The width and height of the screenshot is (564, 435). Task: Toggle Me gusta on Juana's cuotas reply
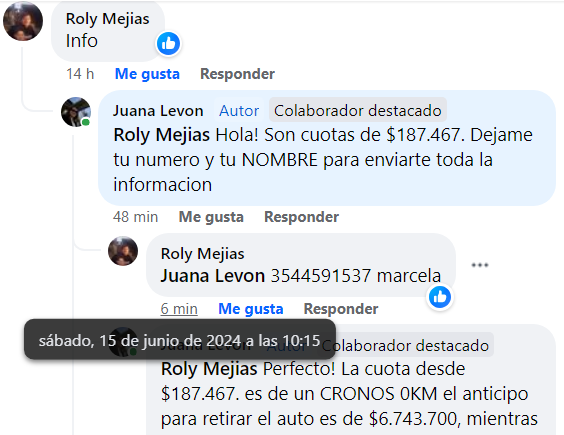pos(211,217)
